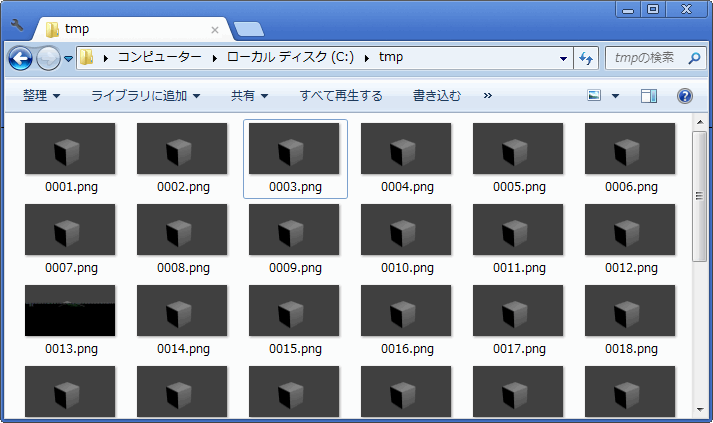The width and height of the screenshot is (713, 423).
Task: Select thumbnail 0012.png
Action: tap(630, 229)
